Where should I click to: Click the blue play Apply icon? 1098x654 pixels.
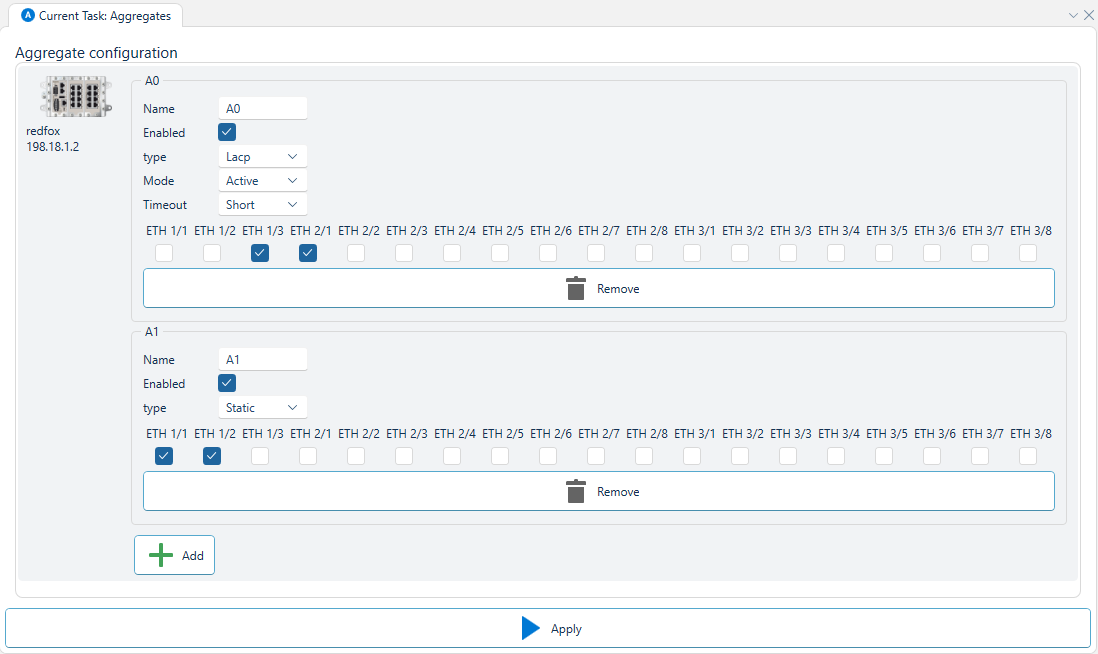click(530, 629)
